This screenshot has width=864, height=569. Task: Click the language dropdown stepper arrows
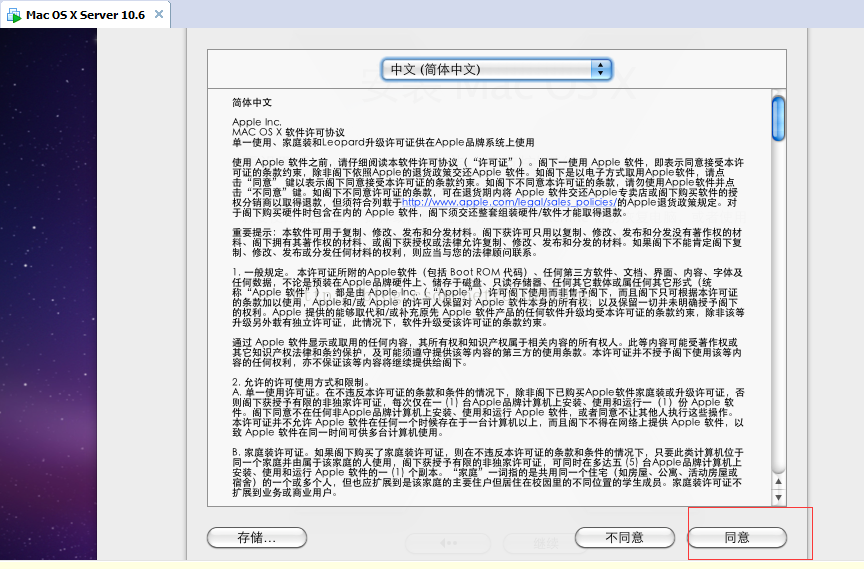click(x=601, y=69)
